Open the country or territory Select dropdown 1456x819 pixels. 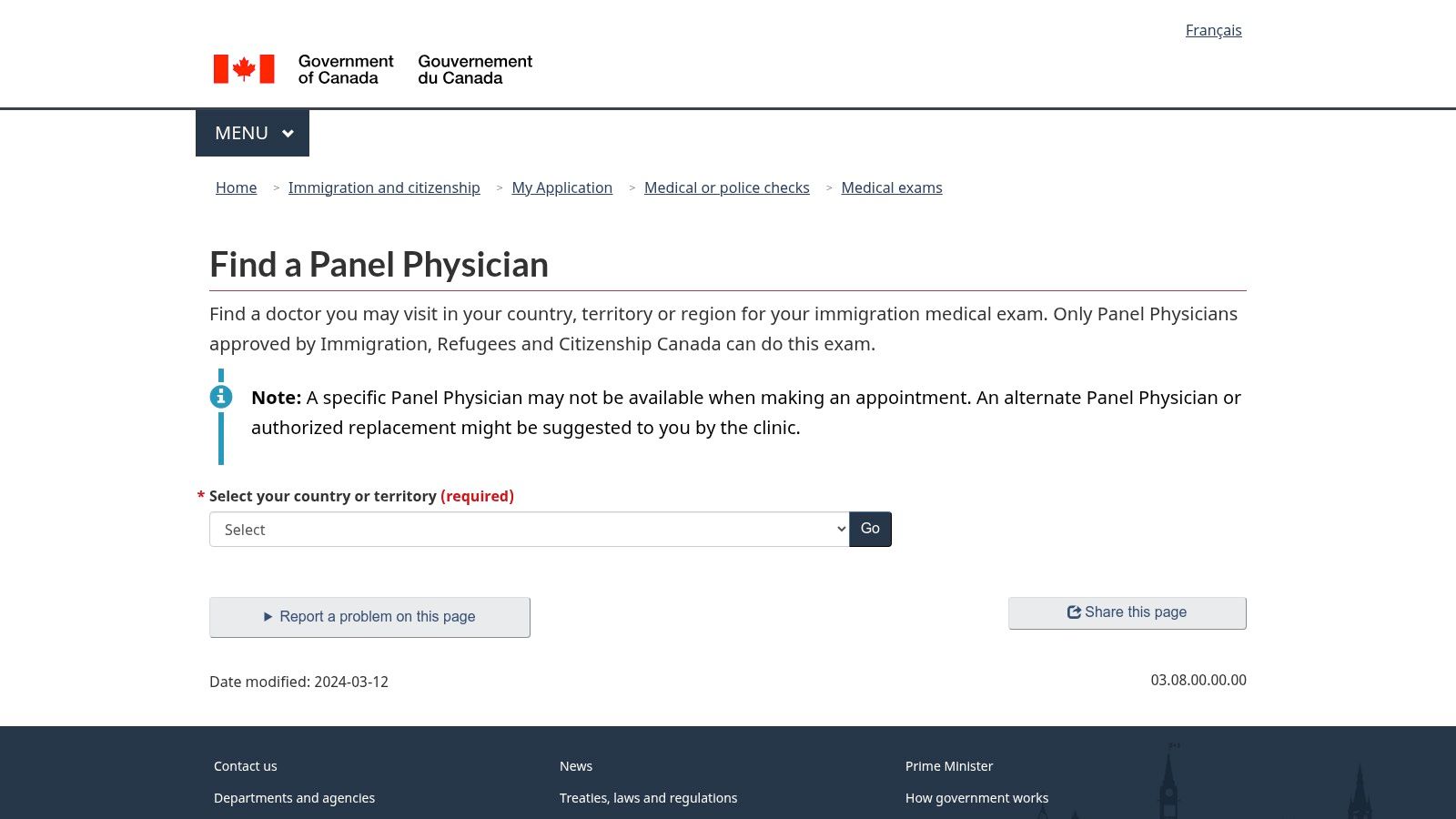click(528, 529)
